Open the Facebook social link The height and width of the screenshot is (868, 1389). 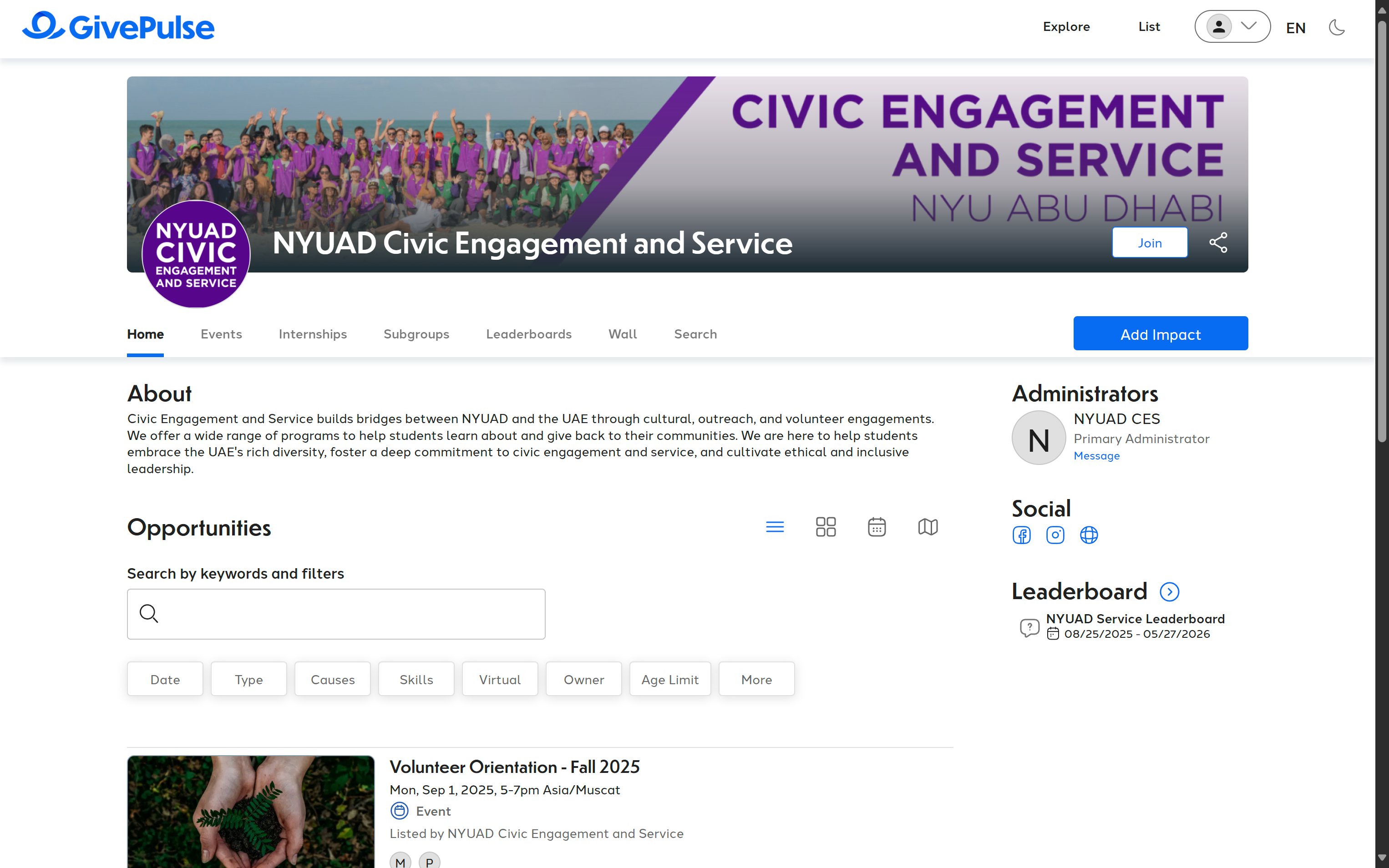click(x=1022, y=535)
